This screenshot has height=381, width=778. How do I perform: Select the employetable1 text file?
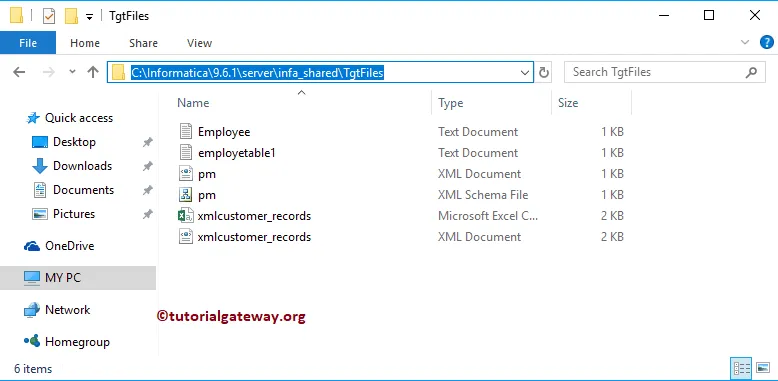point(237,153)
